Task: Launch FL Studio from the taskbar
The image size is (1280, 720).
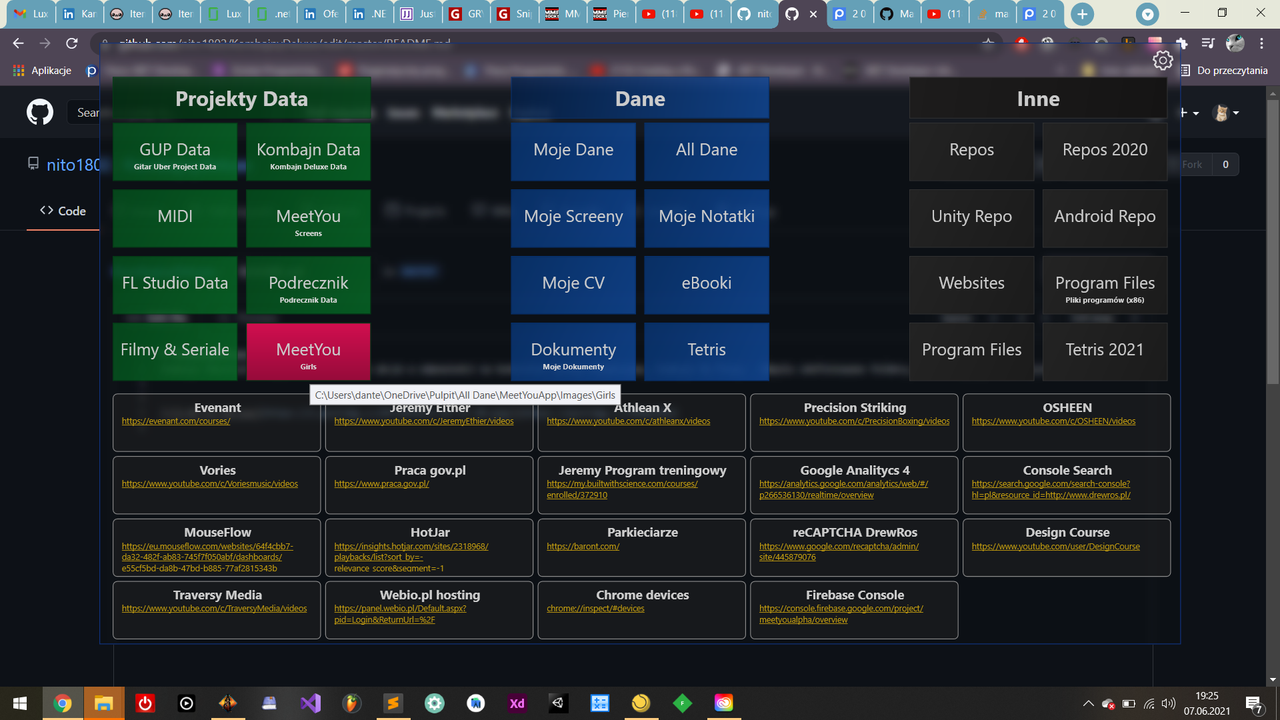Action: 352,703
